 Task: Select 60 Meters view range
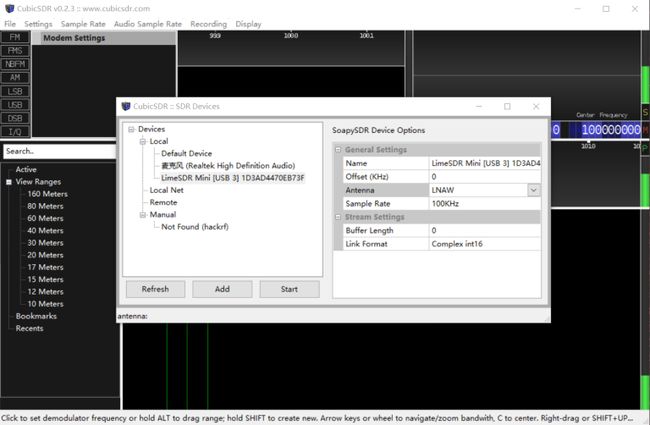(45, 218)
